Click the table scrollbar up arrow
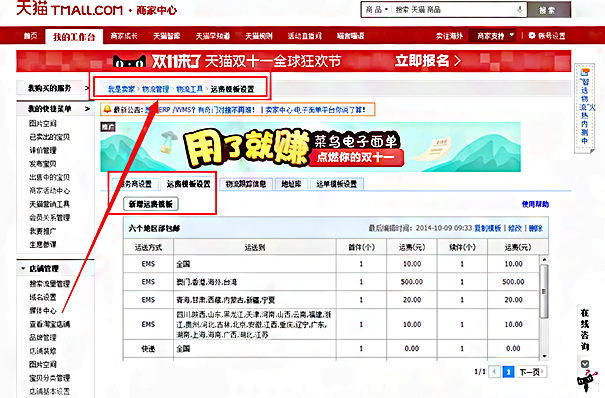Screen dimensions: 605x398 (x=544, y=260)
